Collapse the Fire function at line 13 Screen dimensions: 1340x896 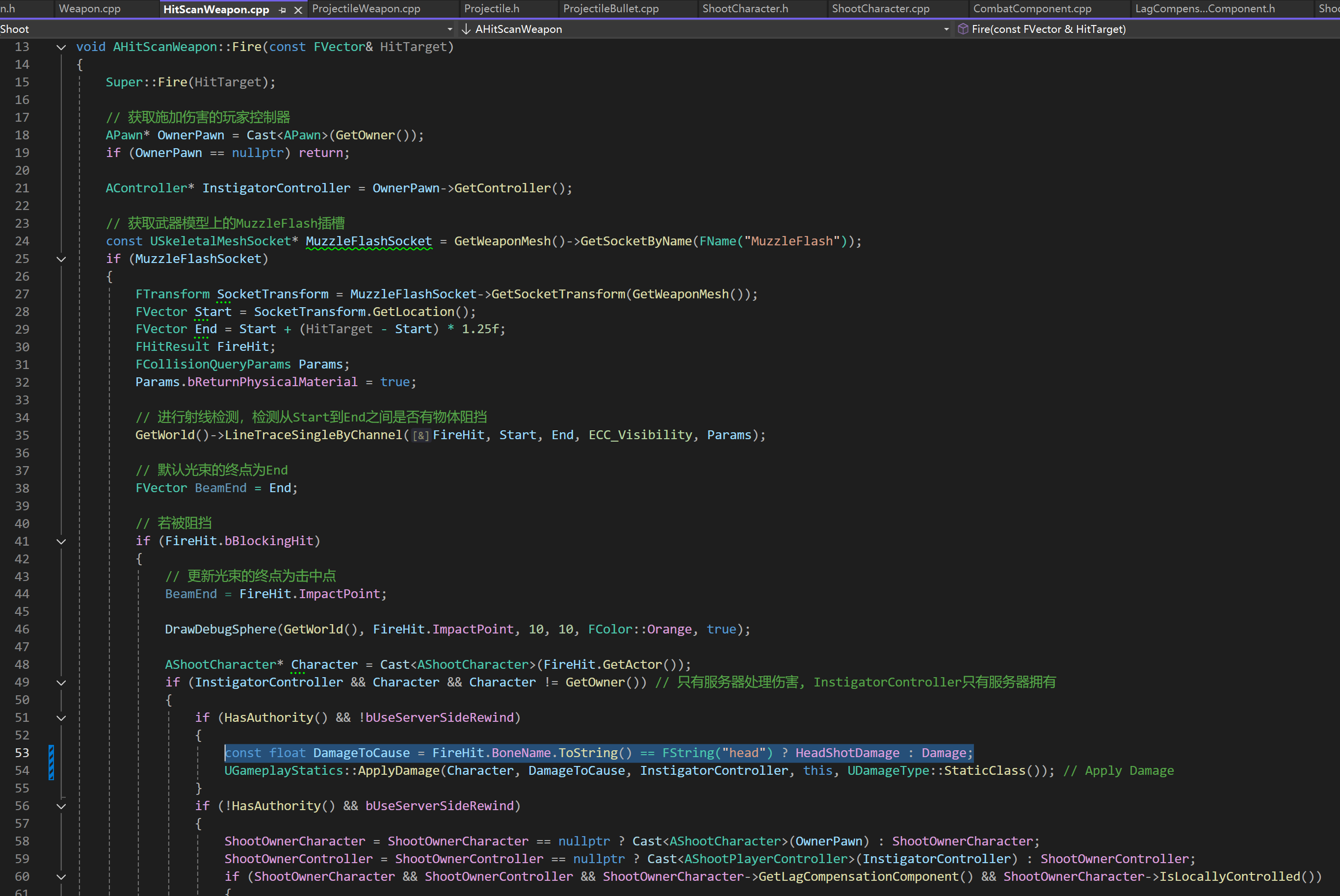click(x=61, y=48)
